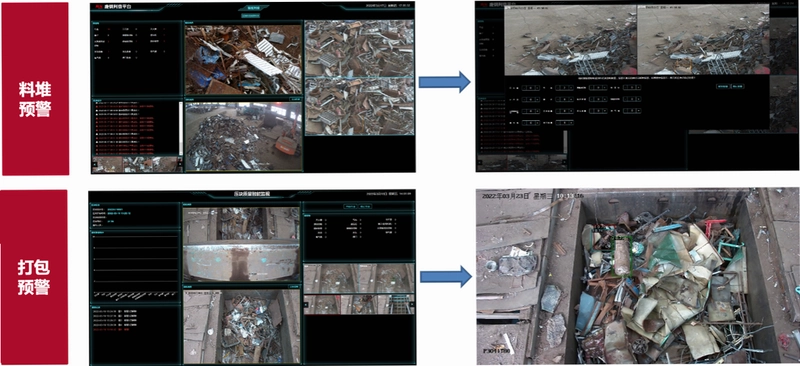Open the scrap bin camera view in baling dashboard
Screen dimensions: 800x366
(x=241, y=327)
